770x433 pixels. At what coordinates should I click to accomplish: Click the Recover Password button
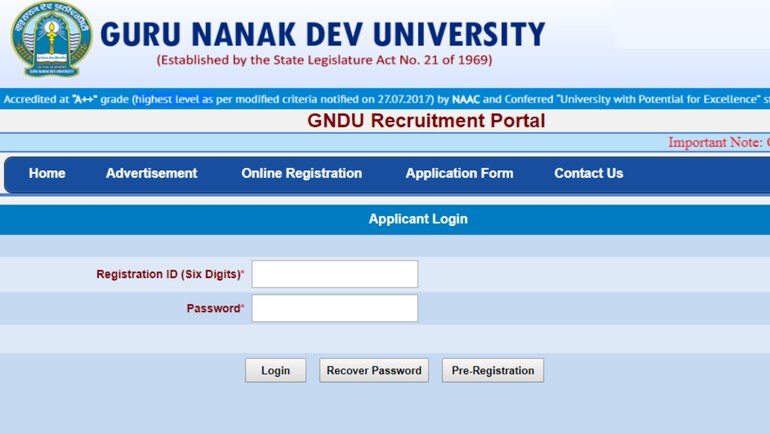374,370
